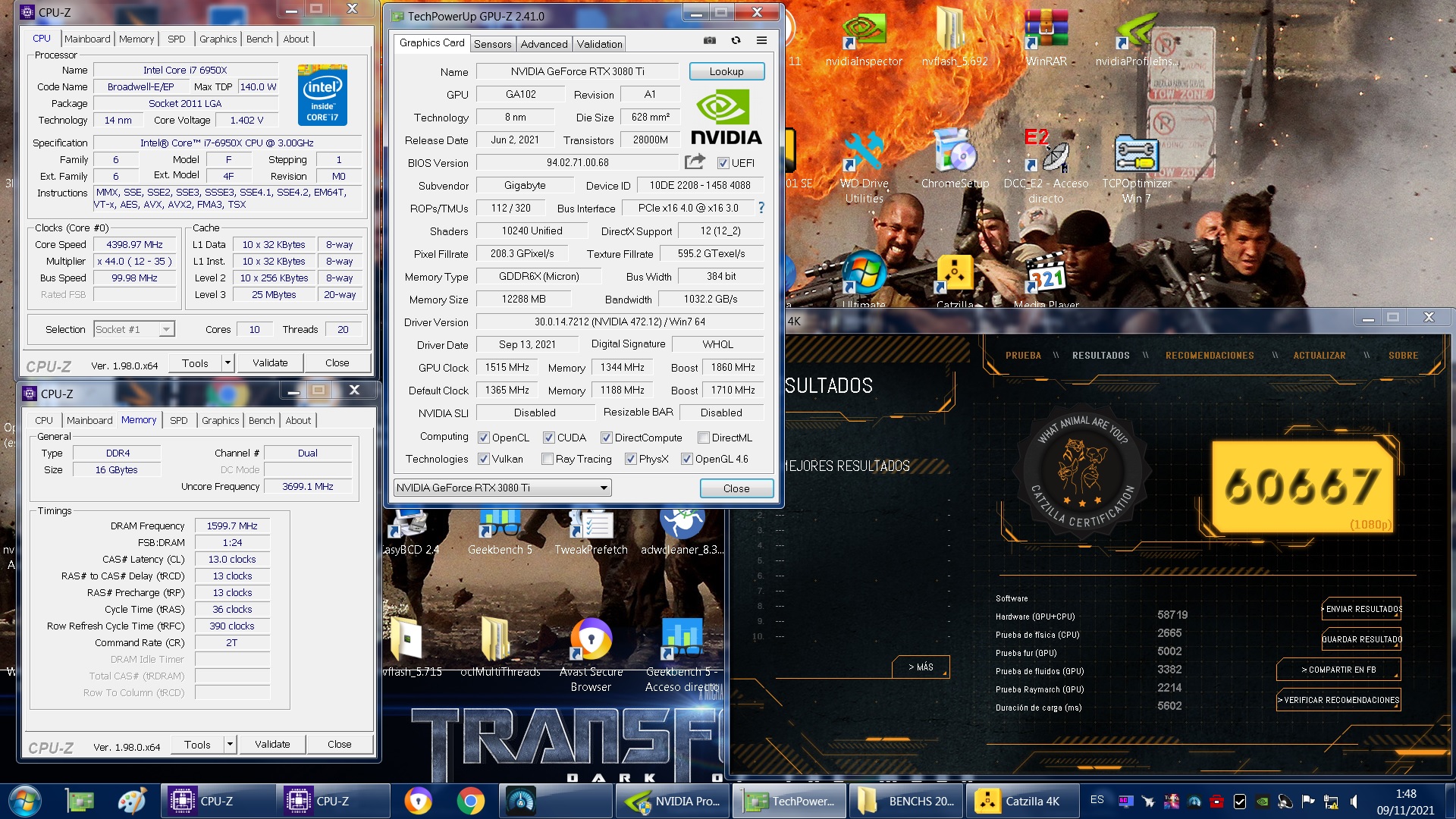Switch to GPU-Z Sensors tab
1456x819 pixels.
pyautogui.click(x=492, y=44)
